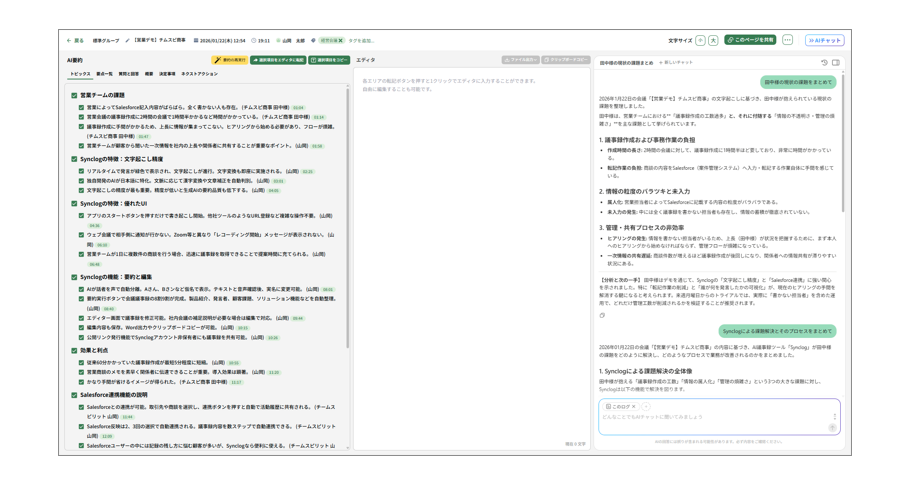This screenshot has height=486, width=908.
Task: Open the three-dot more options menu
Action: 787,40
